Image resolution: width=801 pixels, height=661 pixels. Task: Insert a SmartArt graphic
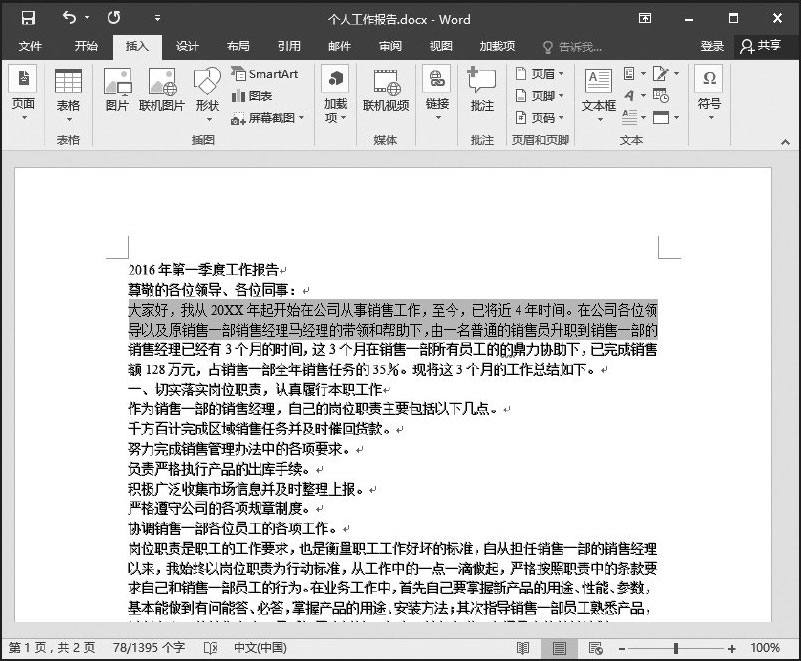(x=265, y=74)
